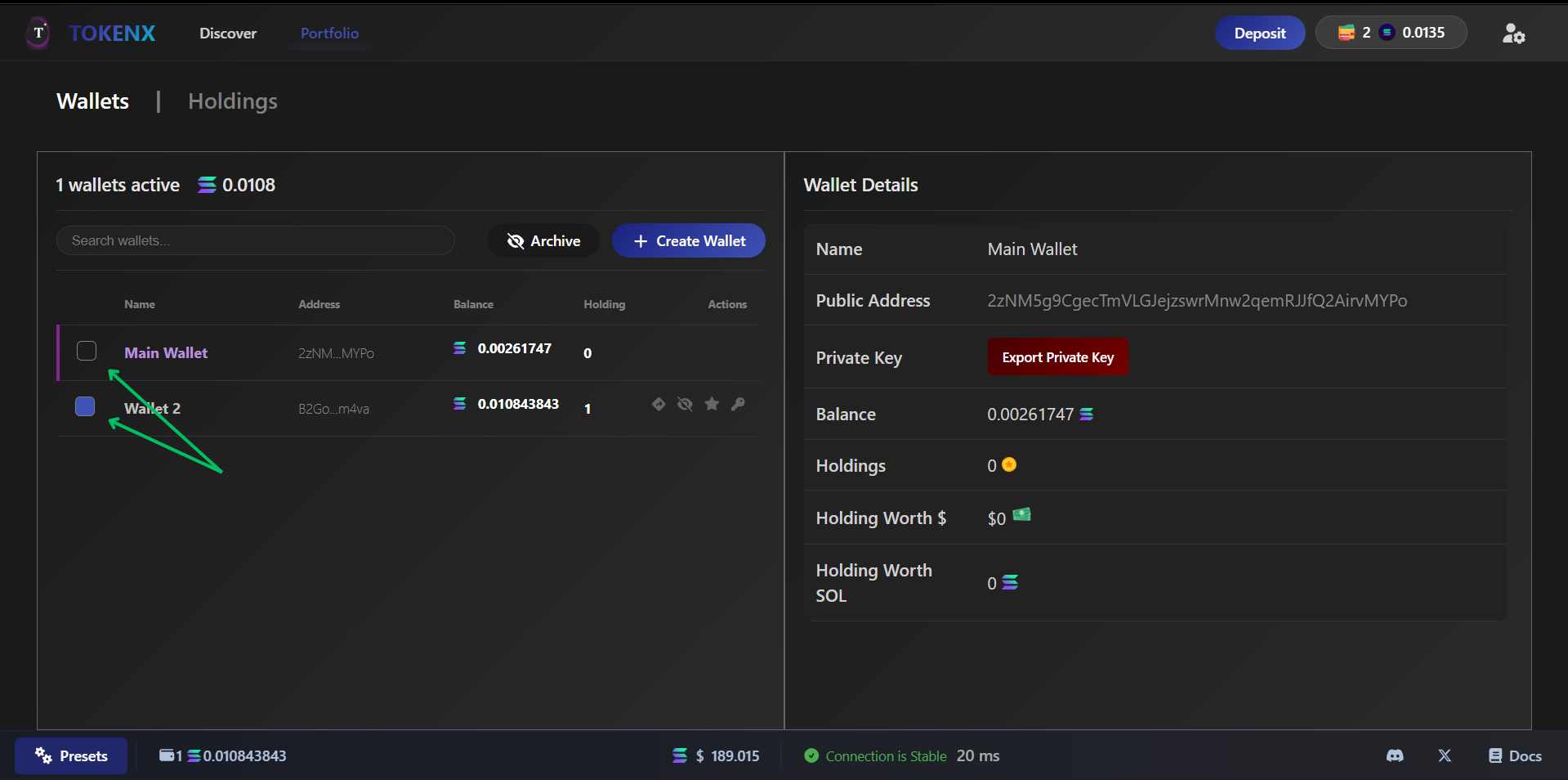Click the wallet count icon in footer

167,755
